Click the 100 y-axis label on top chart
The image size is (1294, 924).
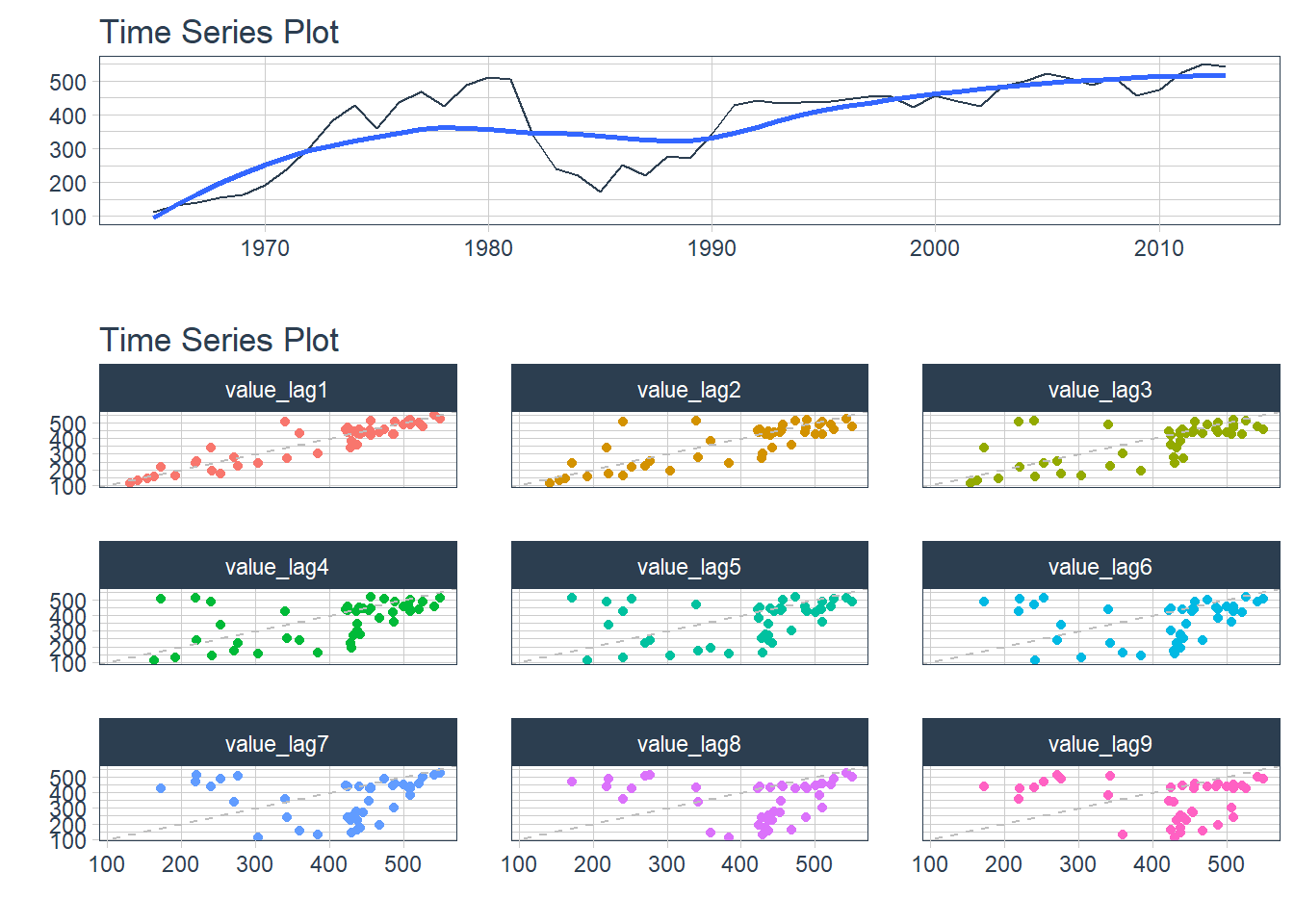68,218
